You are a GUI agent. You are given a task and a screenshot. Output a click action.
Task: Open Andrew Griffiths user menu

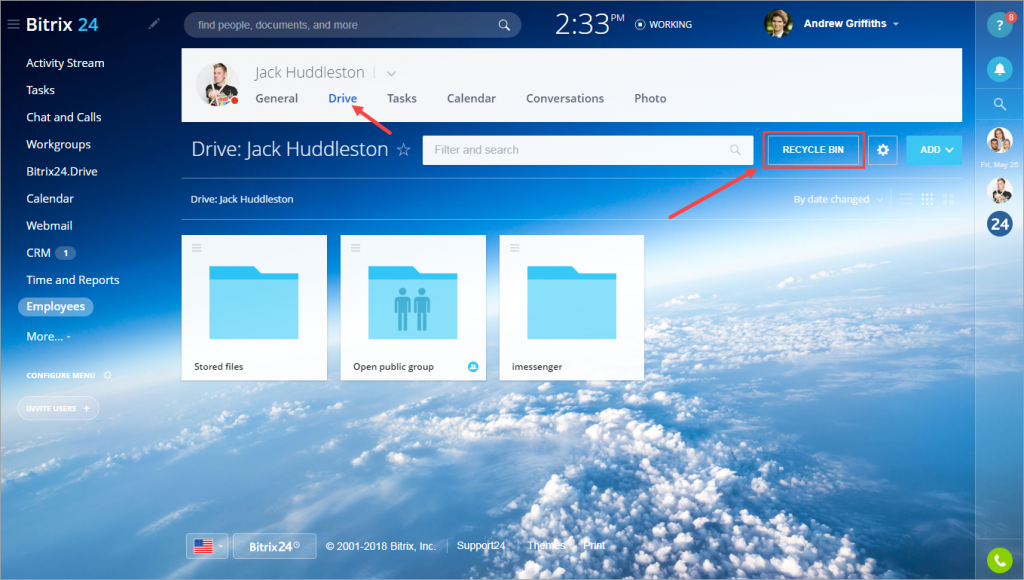coord(852,24)
